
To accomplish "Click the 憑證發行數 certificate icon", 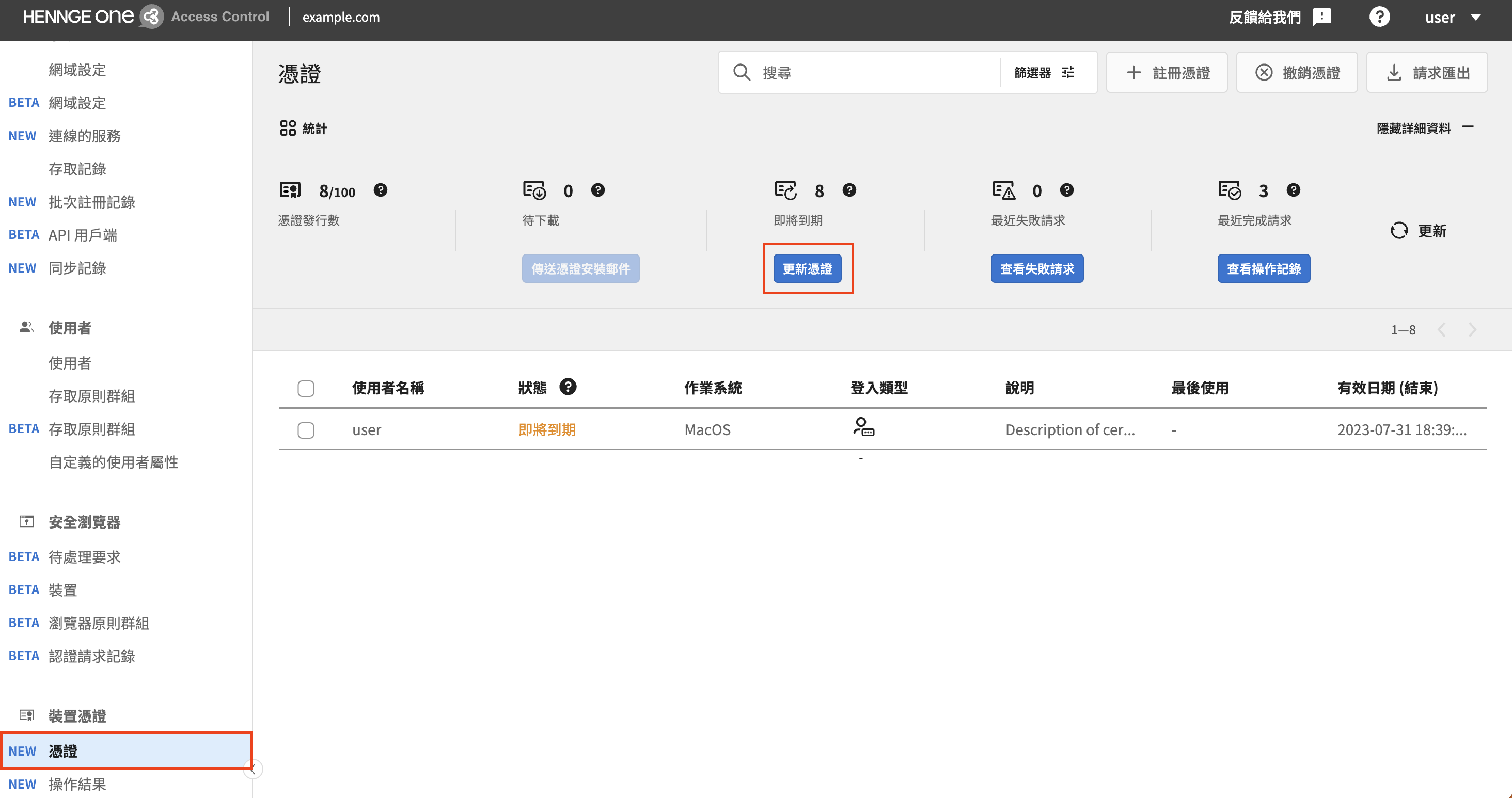I will (290, 189).
